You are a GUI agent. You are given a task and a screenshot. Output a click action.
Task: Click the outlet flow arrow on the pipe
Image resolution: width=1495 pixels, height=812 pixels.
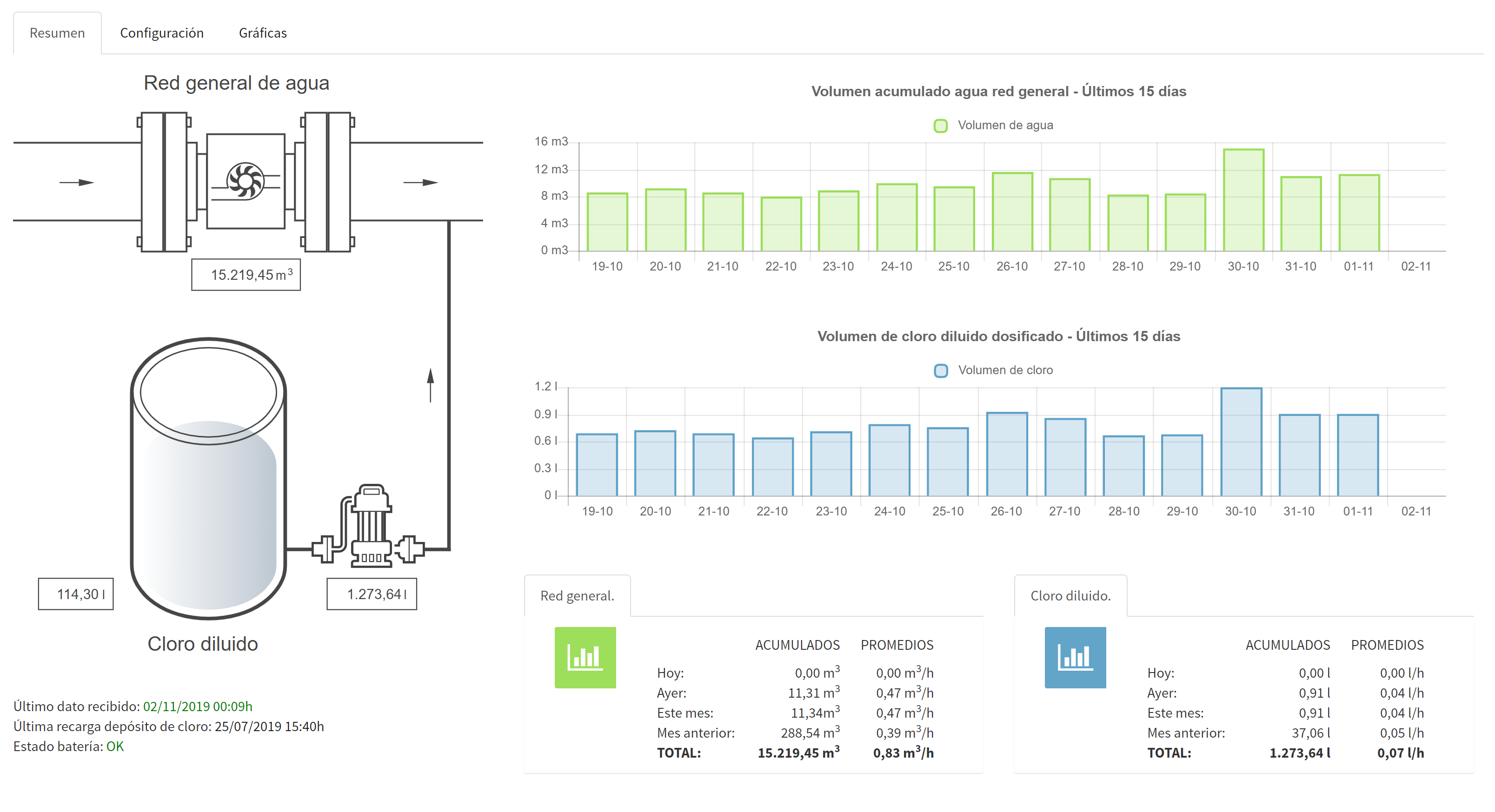pyautogui.click(x=420, y=182)
